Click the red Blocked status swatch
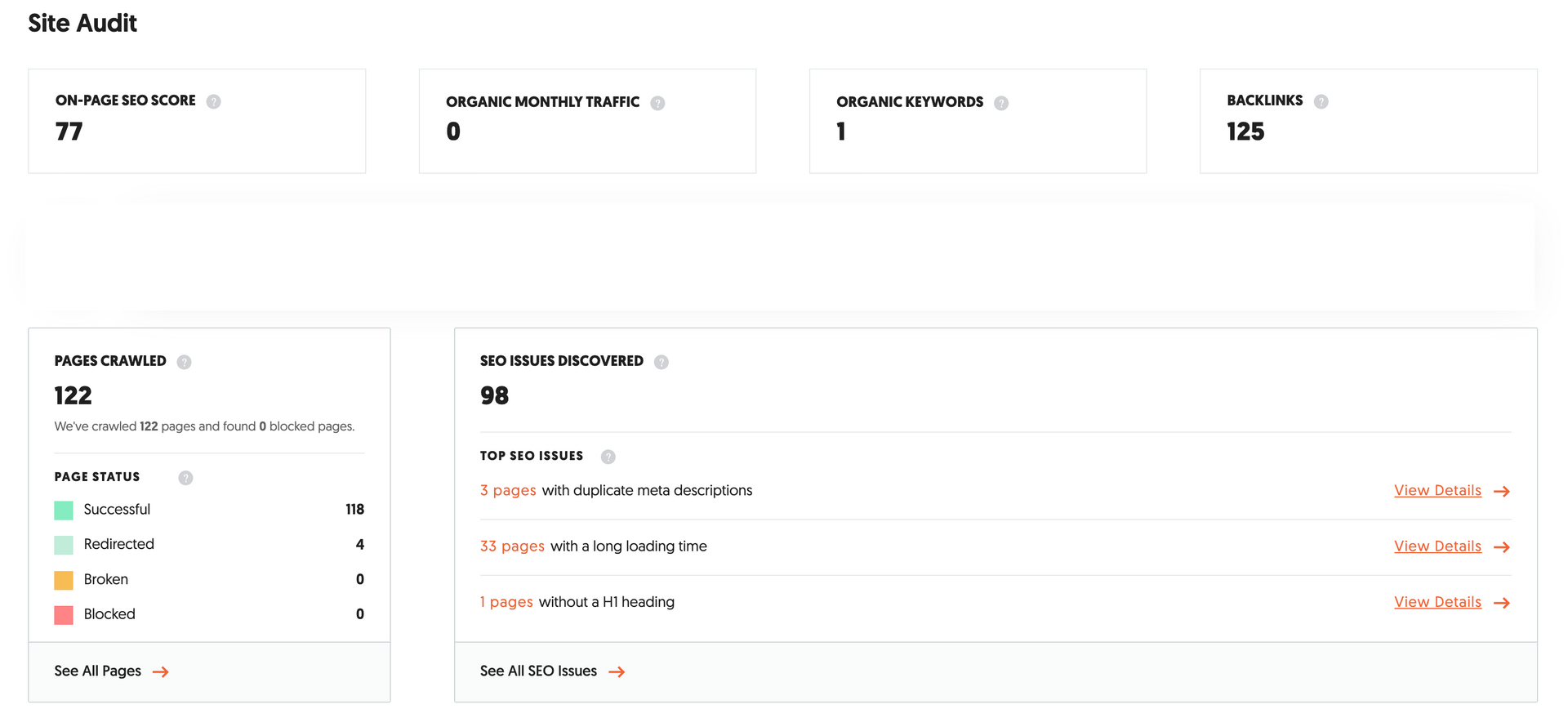 click(64, 615)
